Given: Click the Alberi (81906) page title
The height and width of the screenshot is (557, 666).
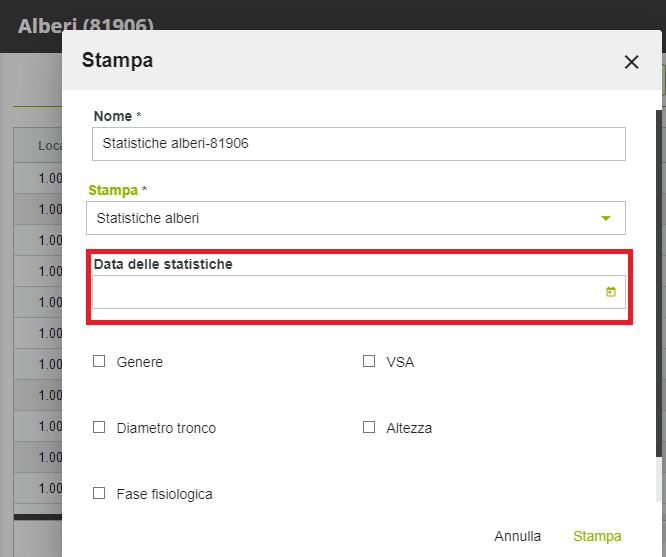Looking at the screenshot, I should (86, 25).
